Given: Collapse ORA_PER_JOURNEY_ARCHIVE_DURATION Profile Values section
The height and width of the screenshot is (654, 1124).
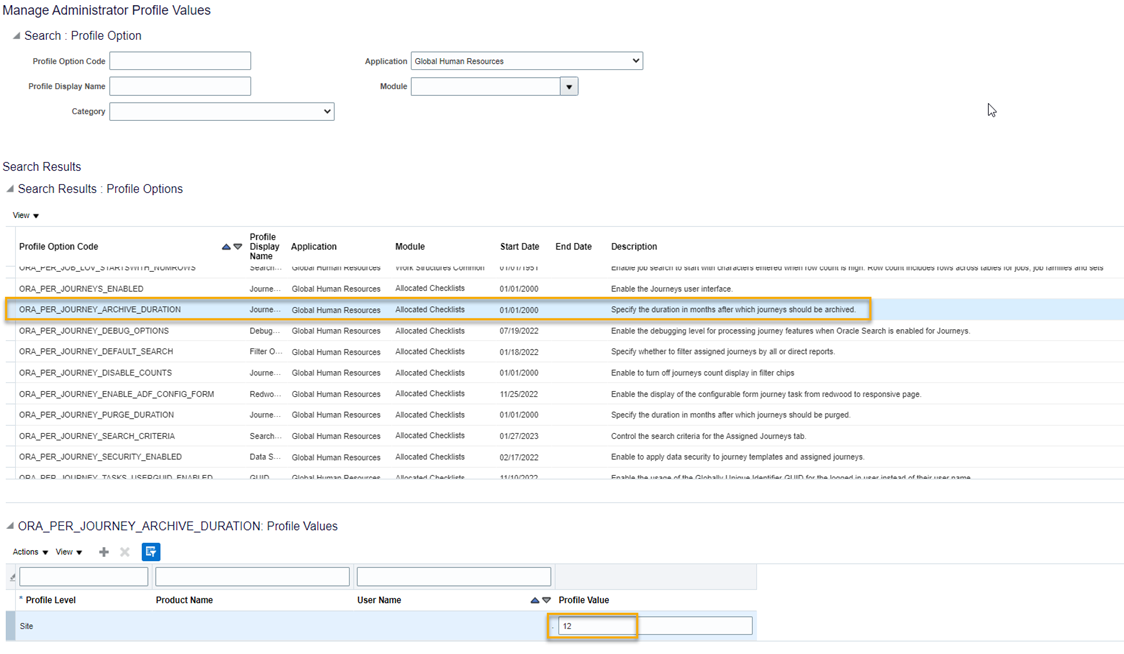Looking at the screenshot, I should tap(10, 526).
